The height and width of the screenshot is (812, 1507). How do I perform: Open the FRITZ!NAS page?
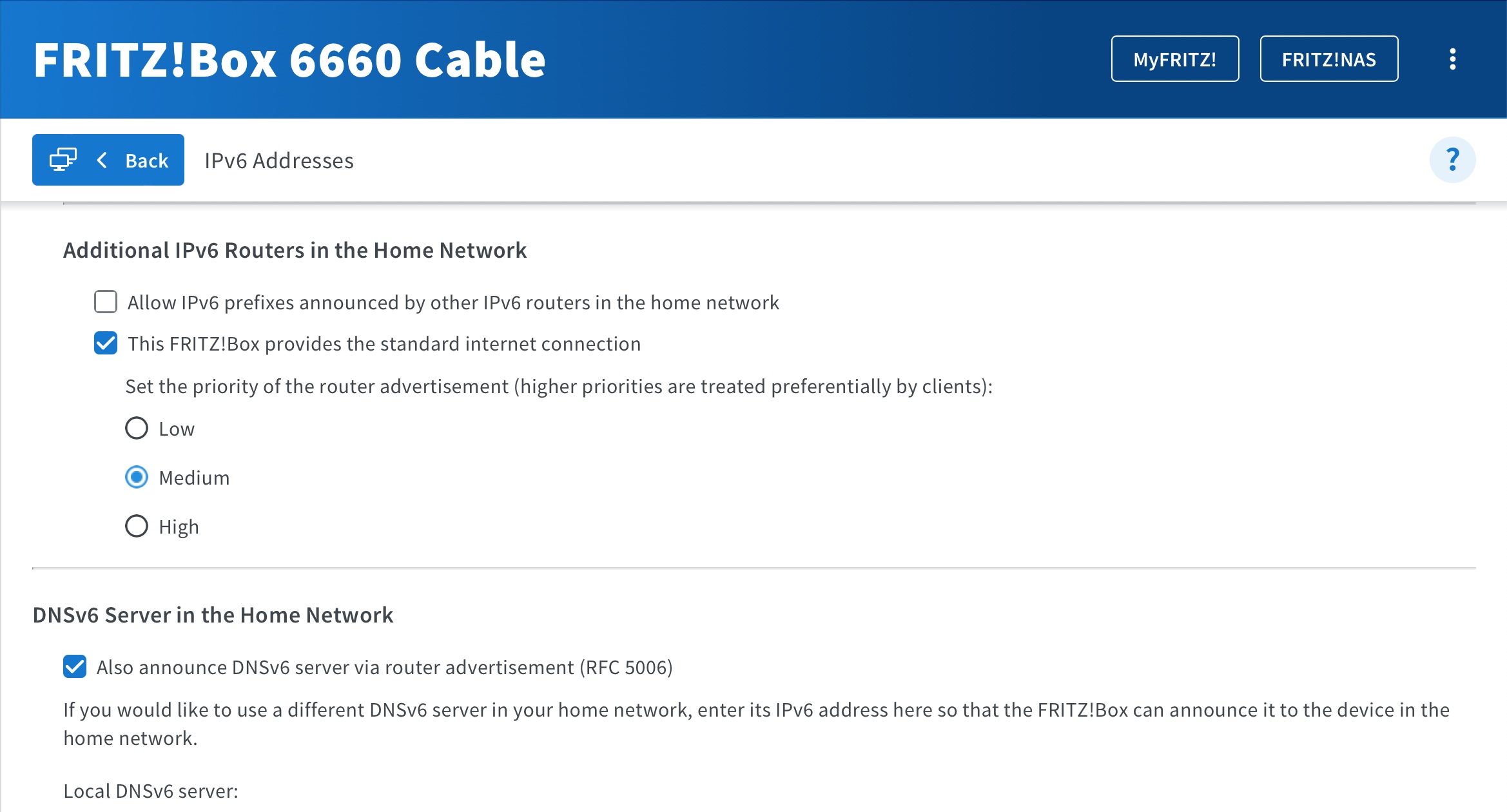(x=1328, y=59)
